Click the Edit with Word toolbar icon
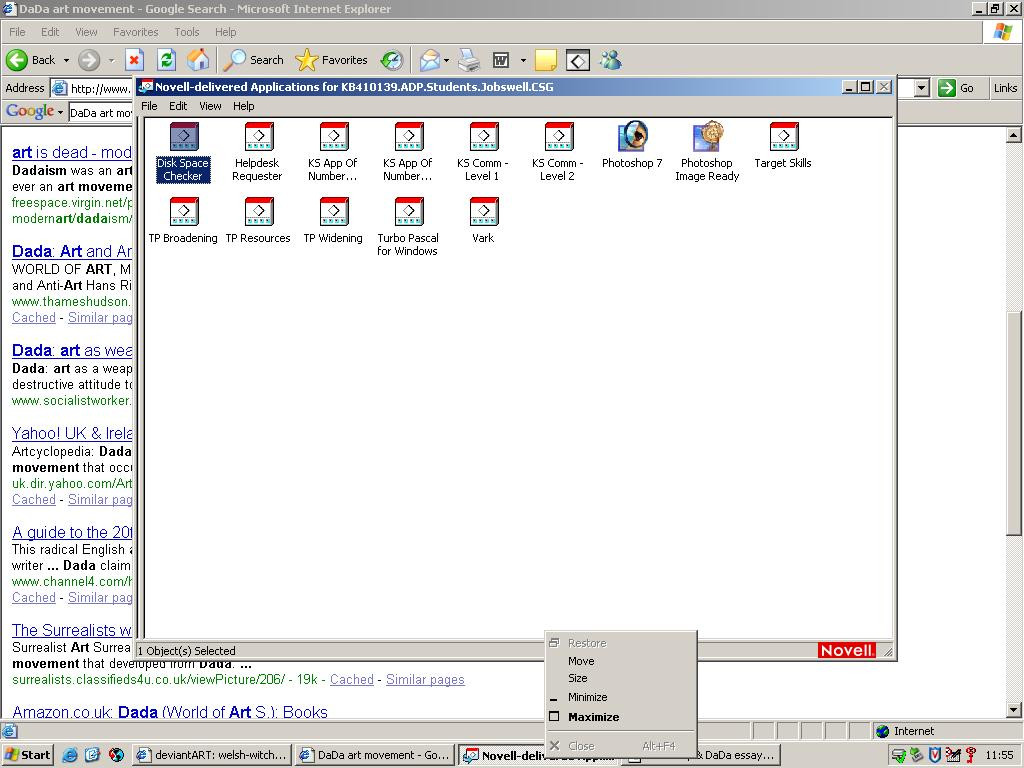Screen dimensions: 1024x768 501,61
